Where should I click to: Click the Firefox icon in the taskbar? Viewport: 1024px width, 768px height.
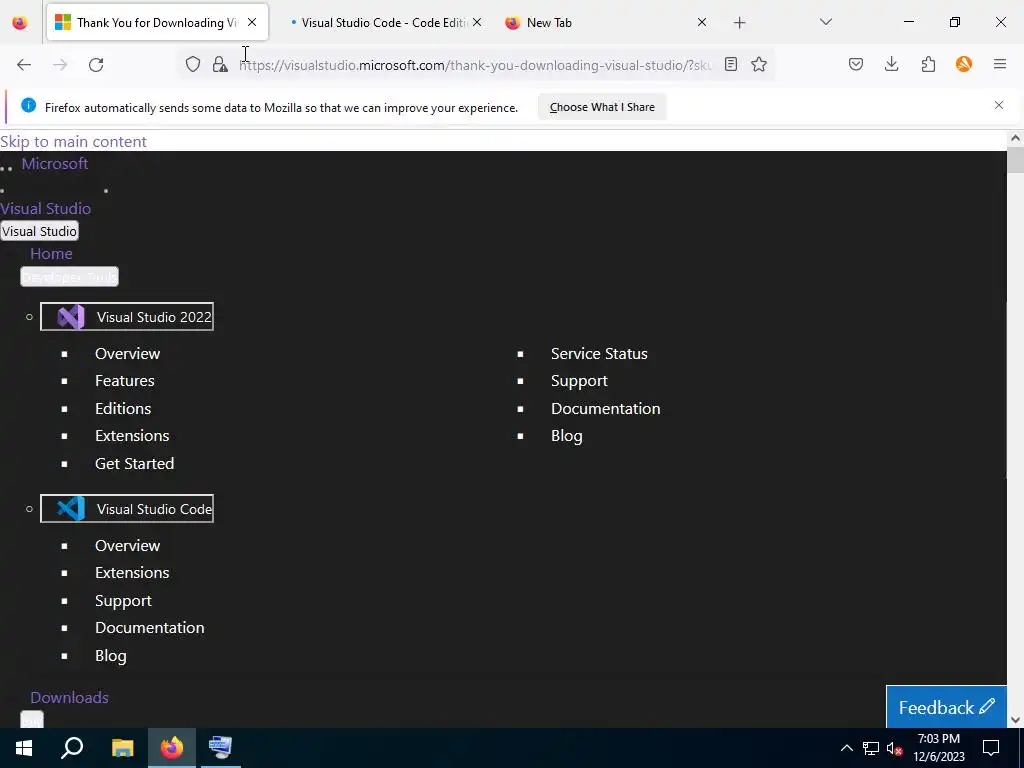(x=172, y=748)
